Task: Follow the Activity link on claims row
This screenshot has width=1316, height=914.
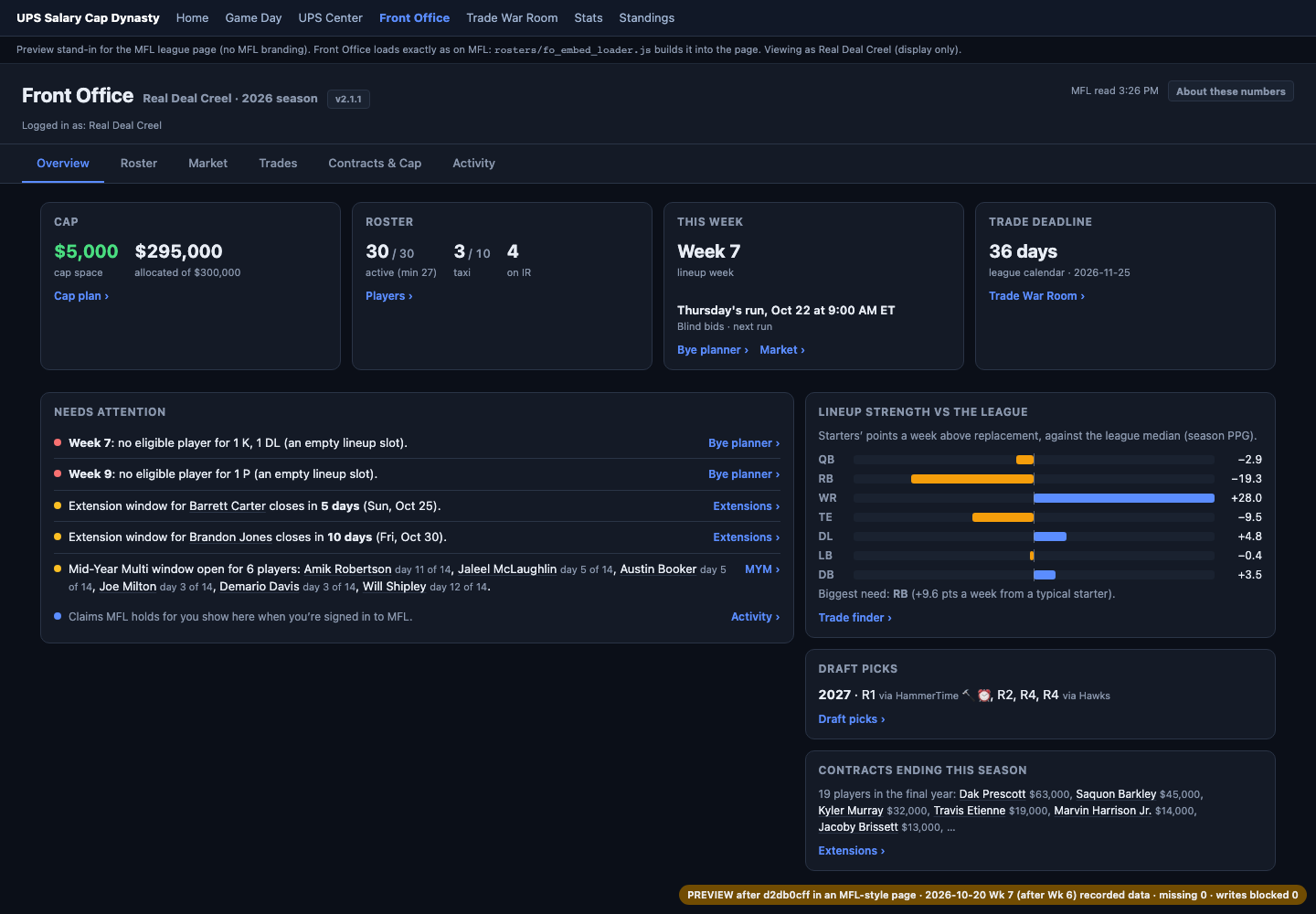Action: (x=755, y=617)
